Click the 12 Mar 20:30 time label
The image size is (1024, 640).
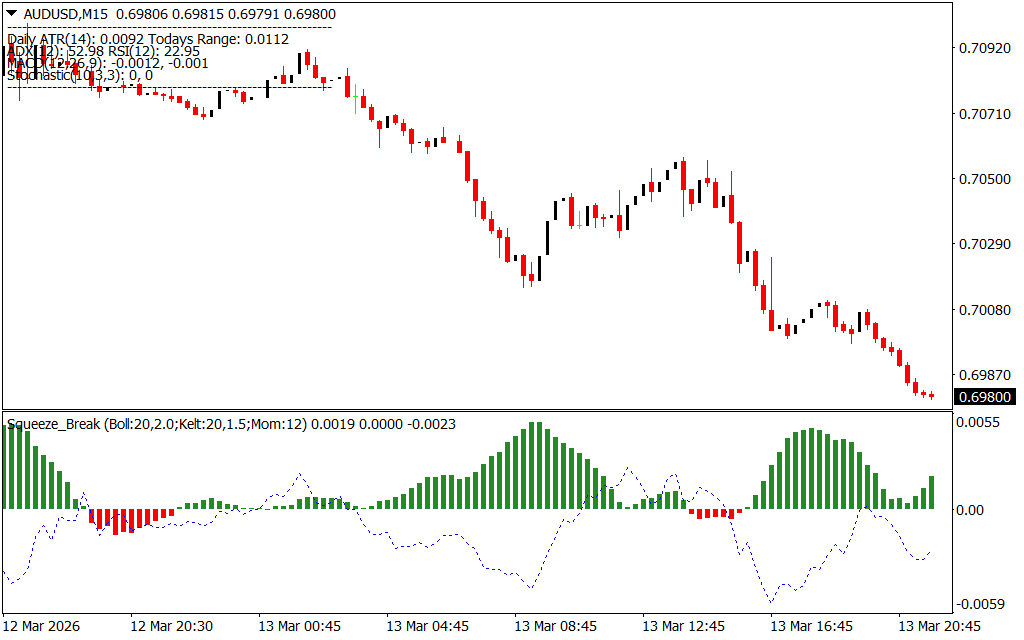click(x=171, y=626)
